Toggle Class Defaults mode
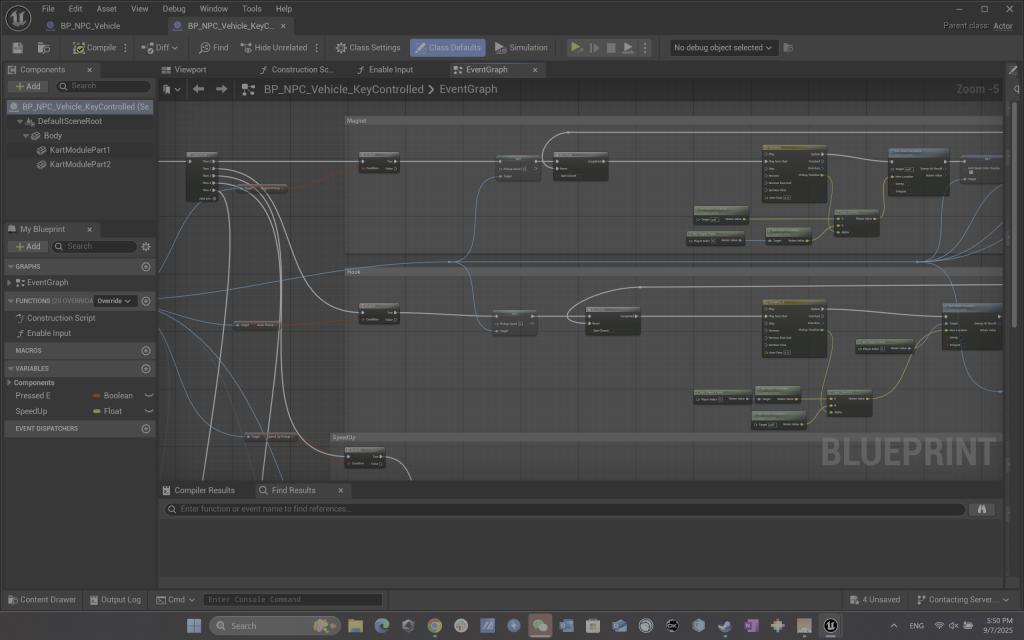This screenshot has width=1024, height=640. [447, 48]
